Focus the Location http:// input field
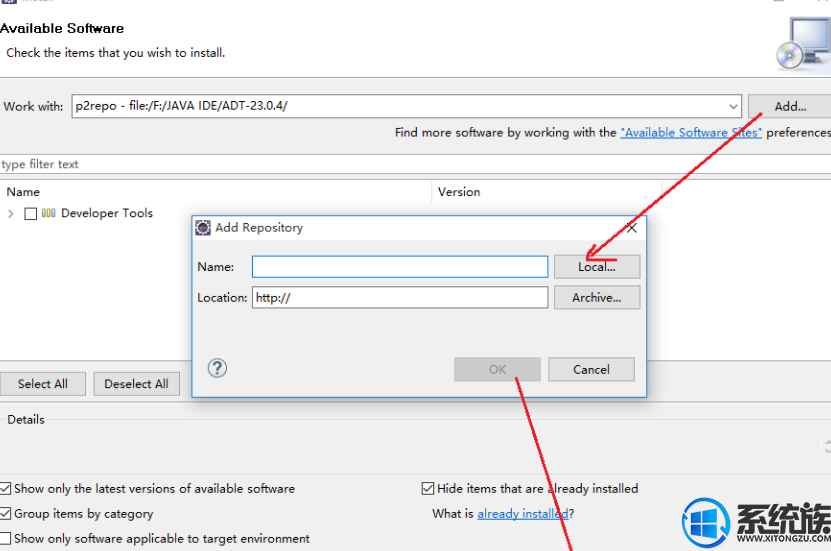The height and width of the screenshot is (551, 831). 400,297
